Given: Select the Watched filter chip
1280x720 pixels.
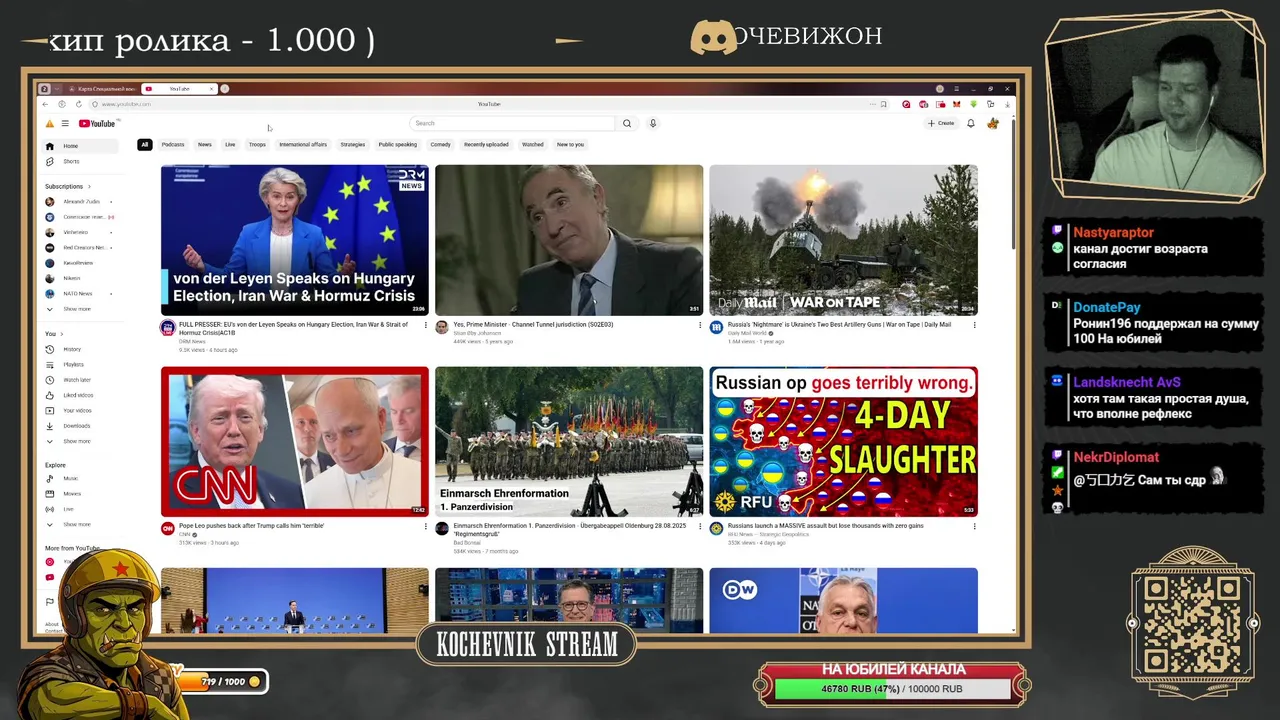Looking at the screenshot, I should pos(533,144).
